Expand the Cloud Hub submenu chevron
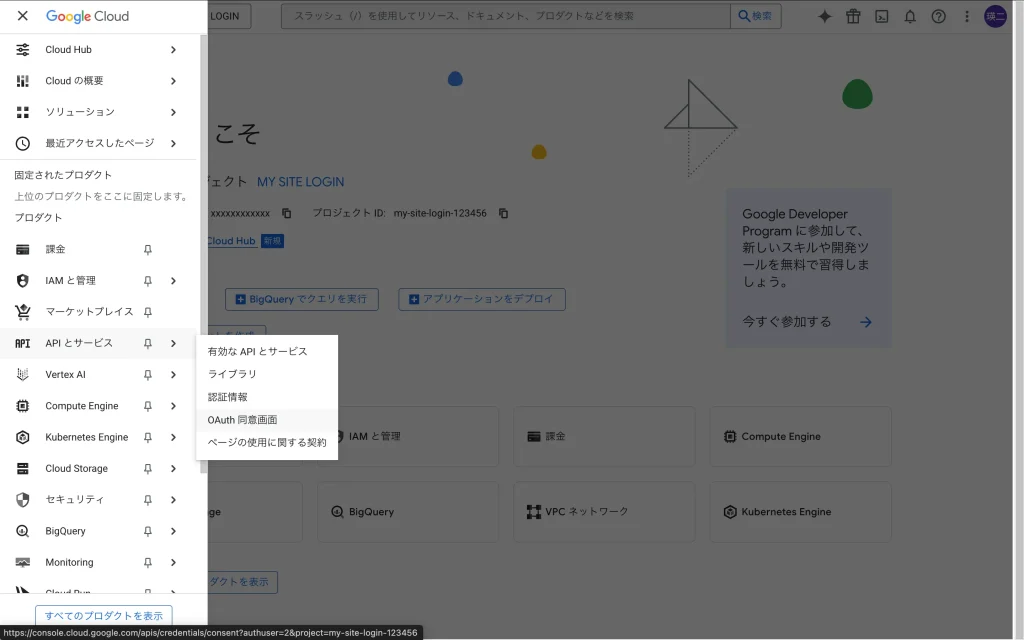Screen dimensions: 1024x640 [173, 50]
